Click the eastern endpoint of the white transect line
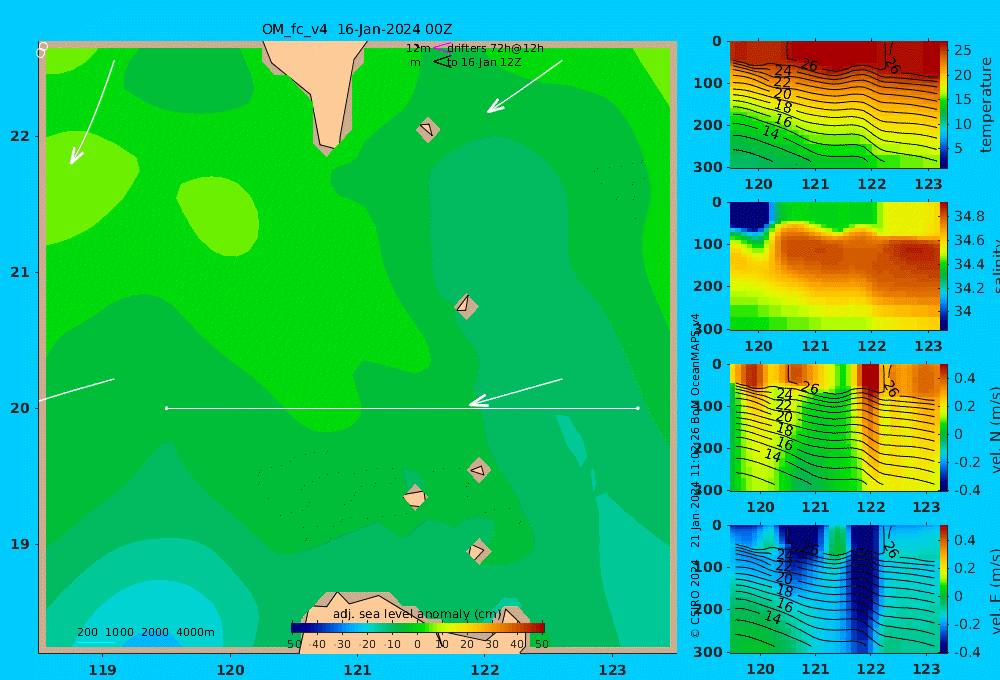1000x680 pixels. point(638,408)
